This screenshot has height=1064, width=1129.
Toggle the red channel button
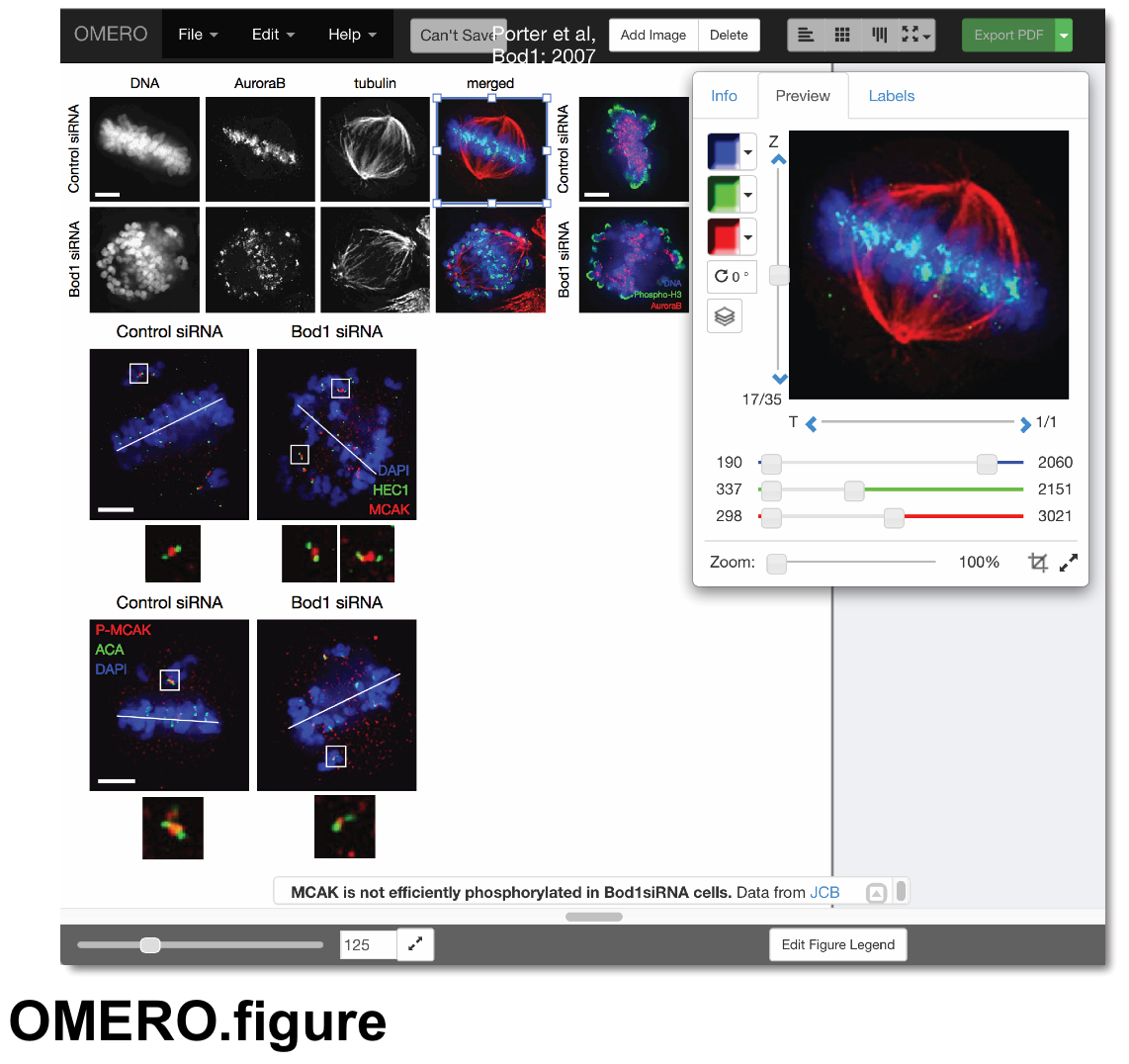coord(724,237)
